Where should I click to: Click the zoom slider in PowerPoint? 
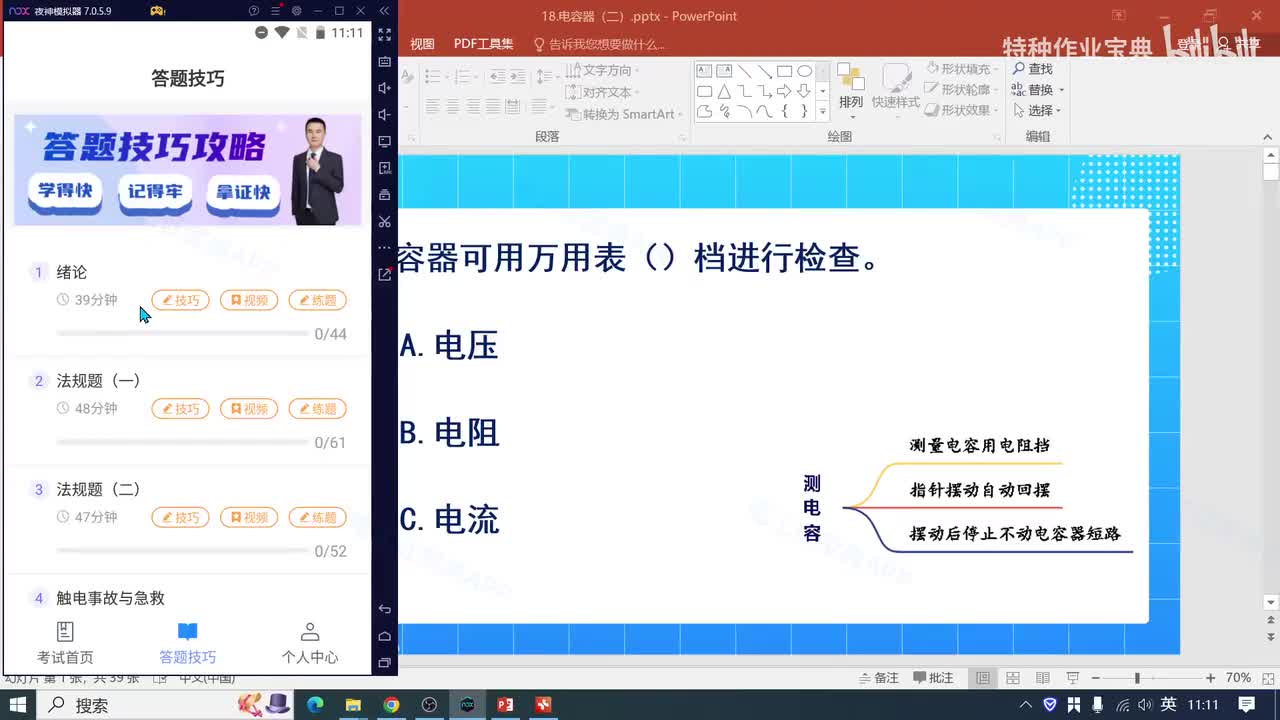[x=1150, y=678]
